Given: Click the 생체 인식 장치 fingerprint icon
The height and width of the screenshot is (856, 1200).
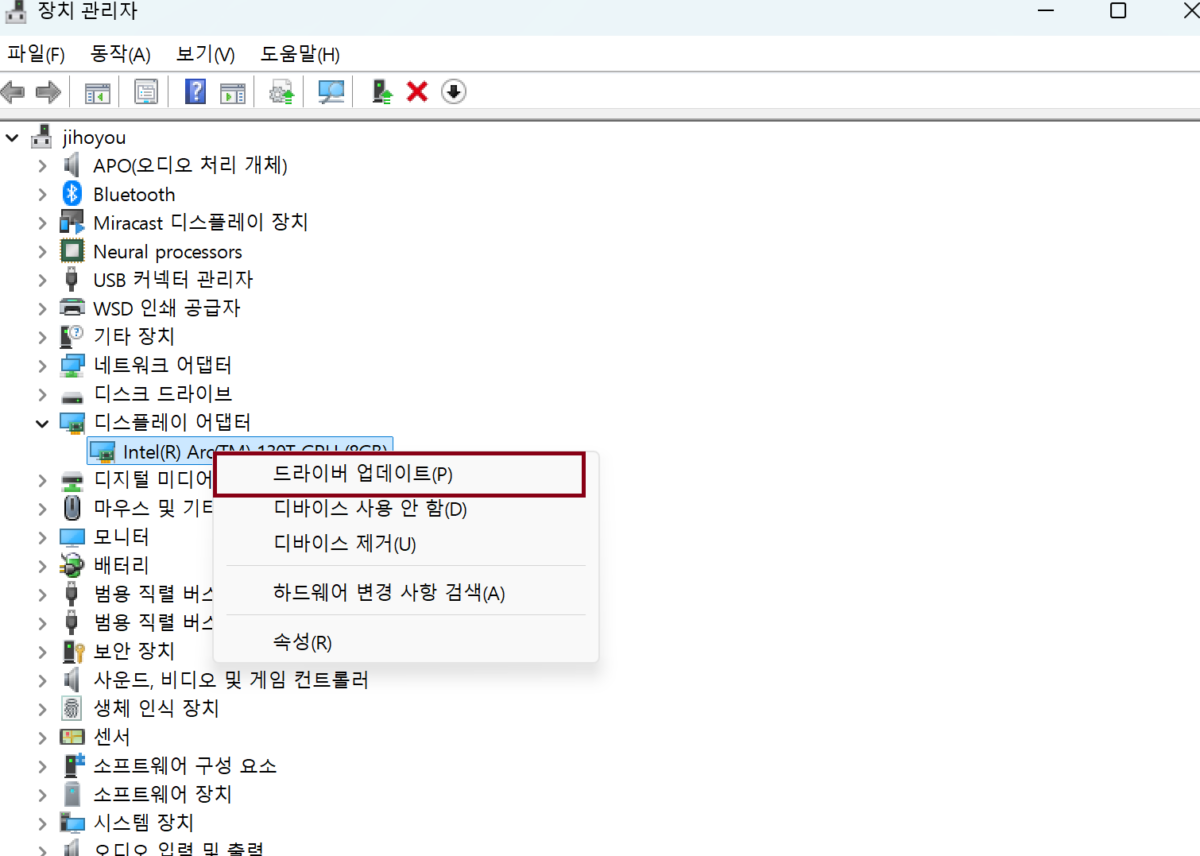Looking at the screenshot, I should 72,708.
